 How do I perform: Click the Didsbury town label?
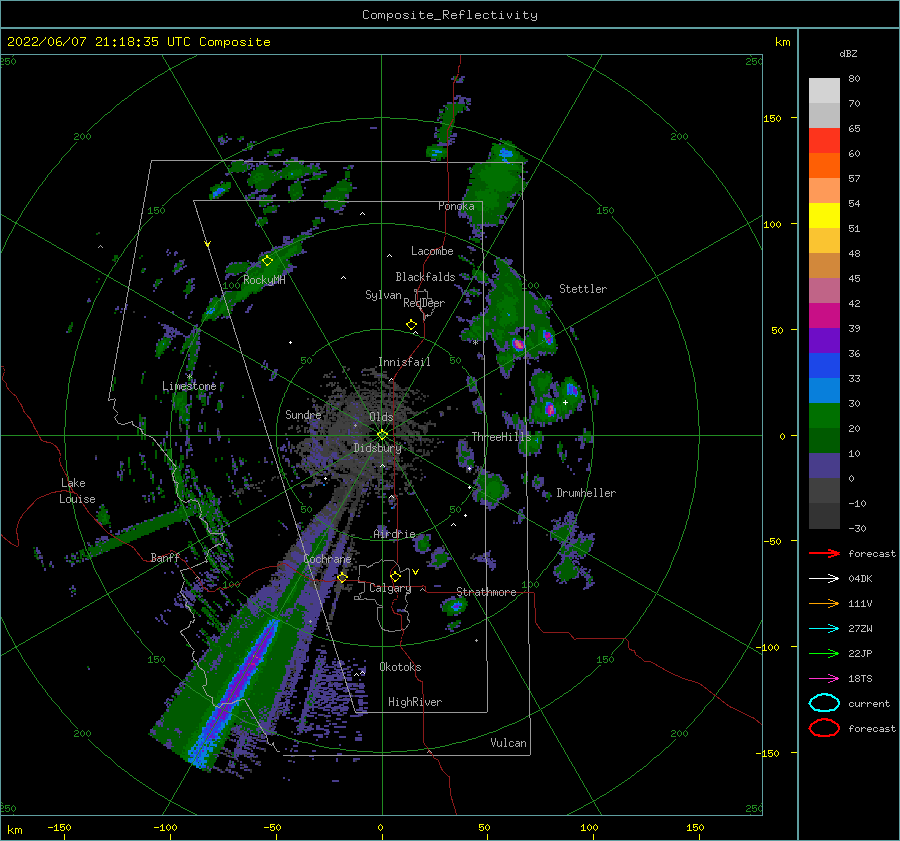point(377,448)
